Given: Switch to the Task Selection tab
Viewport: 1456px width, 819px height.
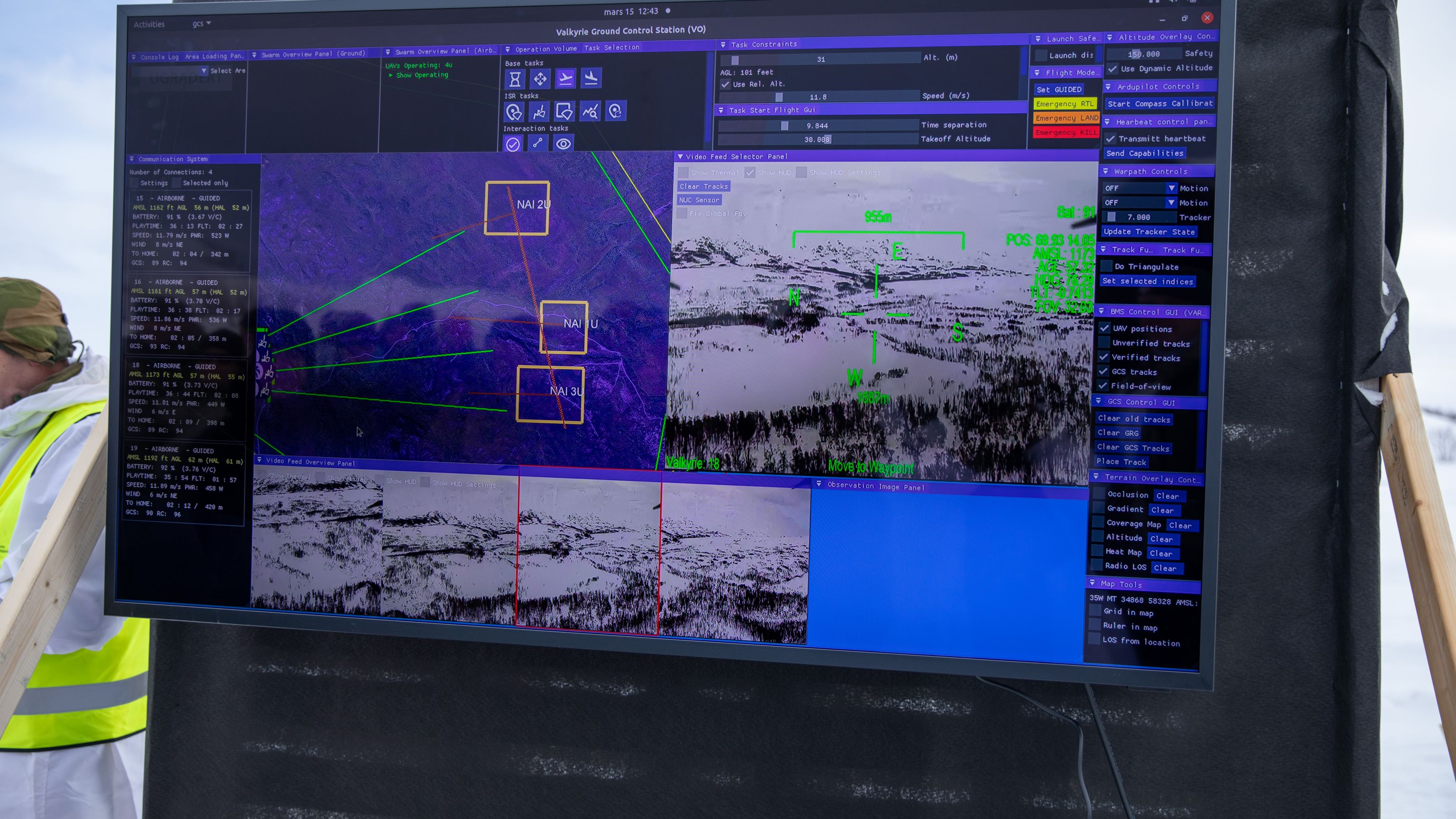Looking at the screenshot, I should click(x=612, y=47).
